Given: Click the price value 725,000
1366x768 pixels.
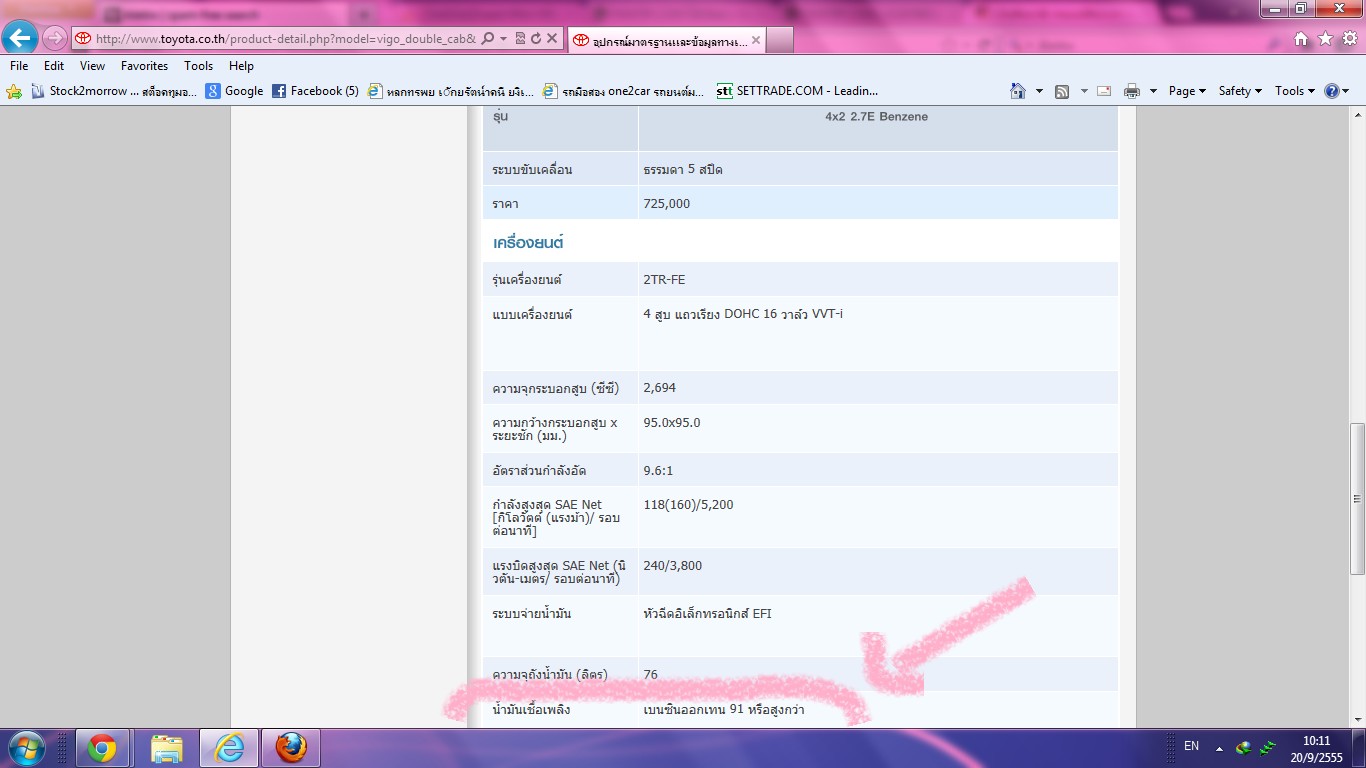Looking at the screenshot, I should click(x=667, y=204).
